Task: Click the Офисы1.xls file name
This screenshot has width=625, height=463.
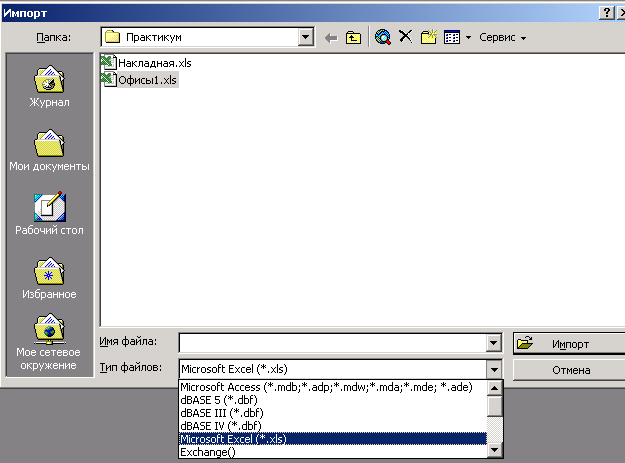Action: 147,80
